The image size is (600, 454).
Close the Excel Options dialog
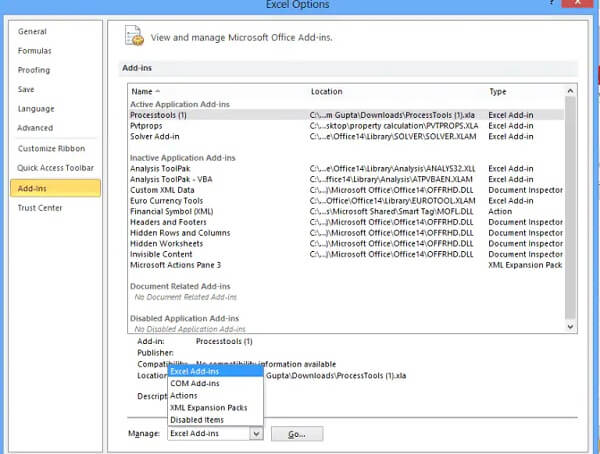pos(577,3)
